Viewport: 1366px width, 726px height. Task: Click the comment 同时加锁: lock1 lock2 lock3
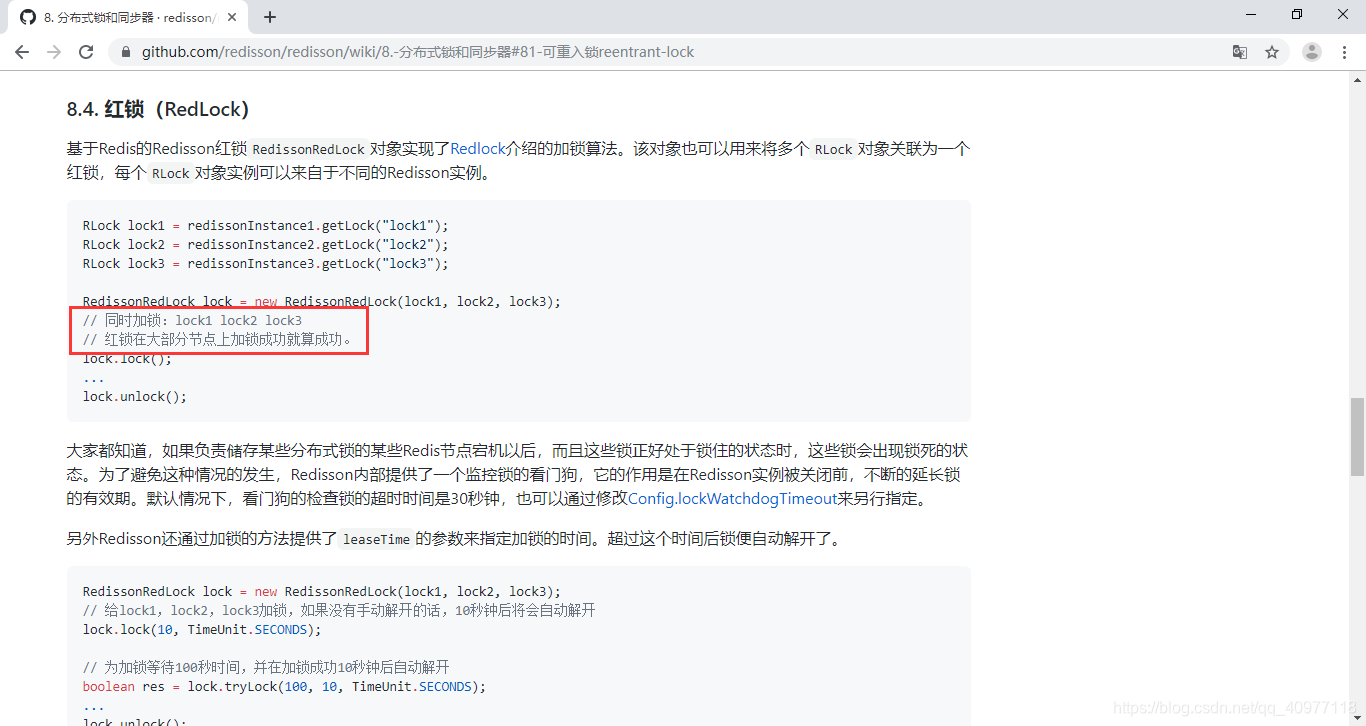(x=192, y=320)
